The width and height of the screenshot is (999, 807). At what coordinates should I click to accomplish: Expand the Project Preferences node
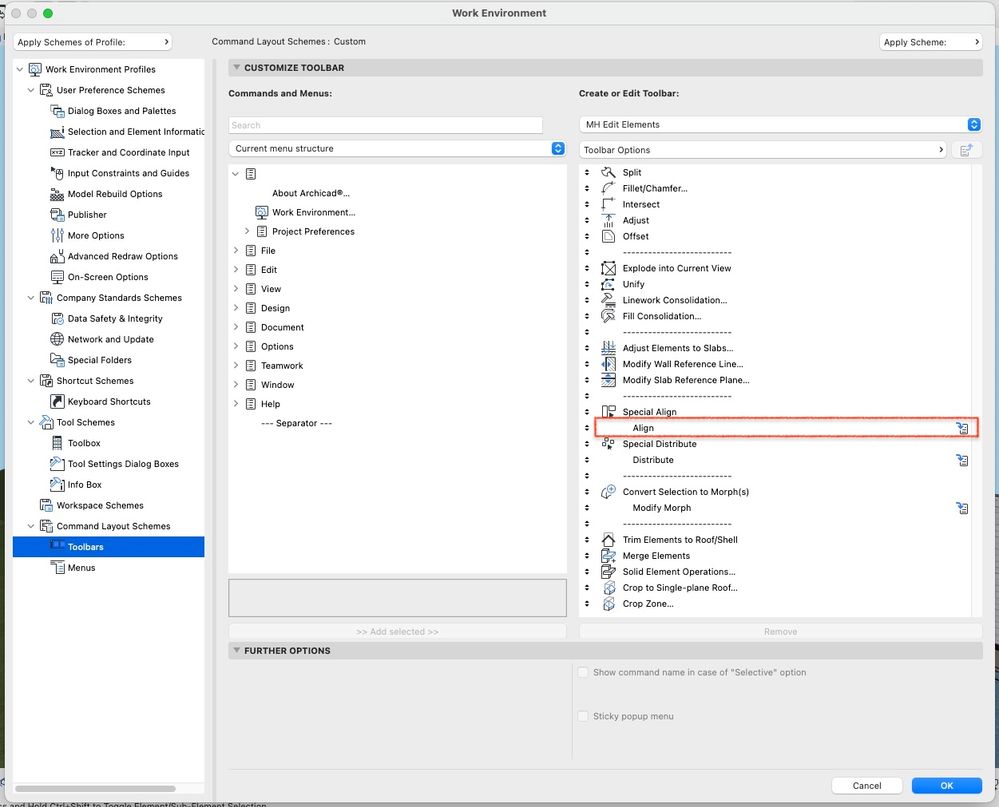[x=247, y=231]
